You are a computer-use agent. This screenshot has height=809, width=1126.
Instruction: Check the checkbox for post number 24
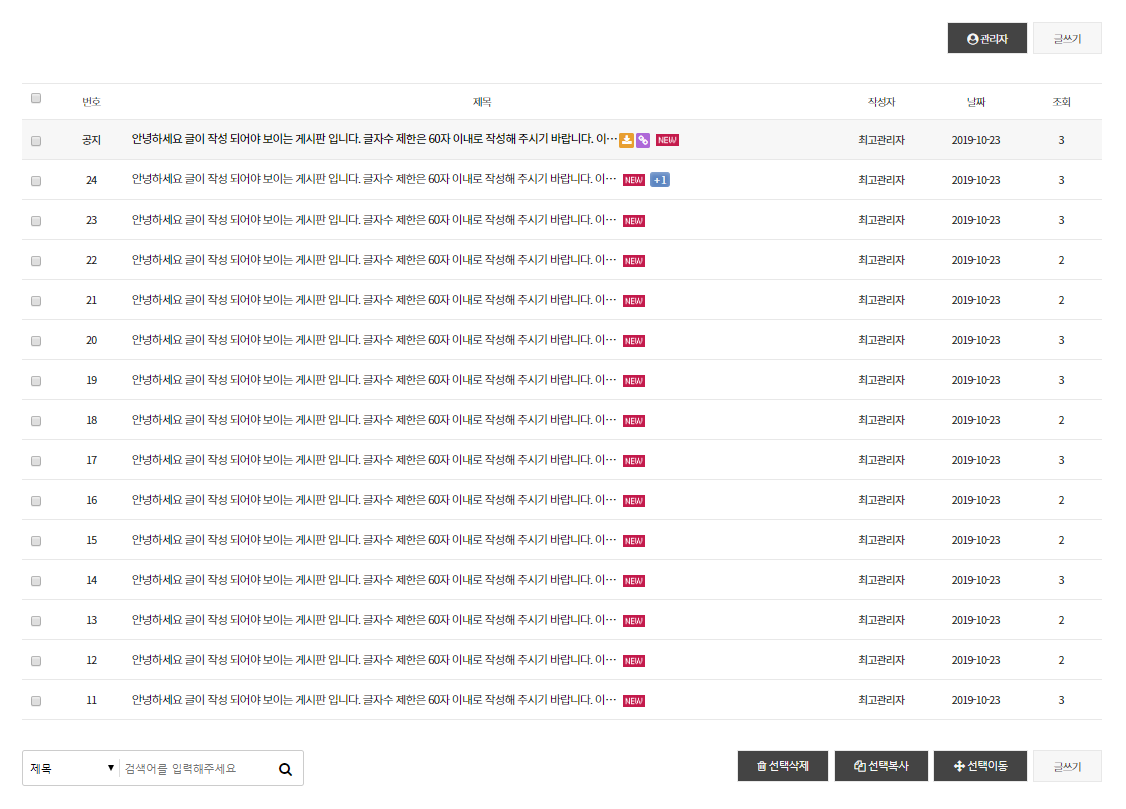click(36, 181)
